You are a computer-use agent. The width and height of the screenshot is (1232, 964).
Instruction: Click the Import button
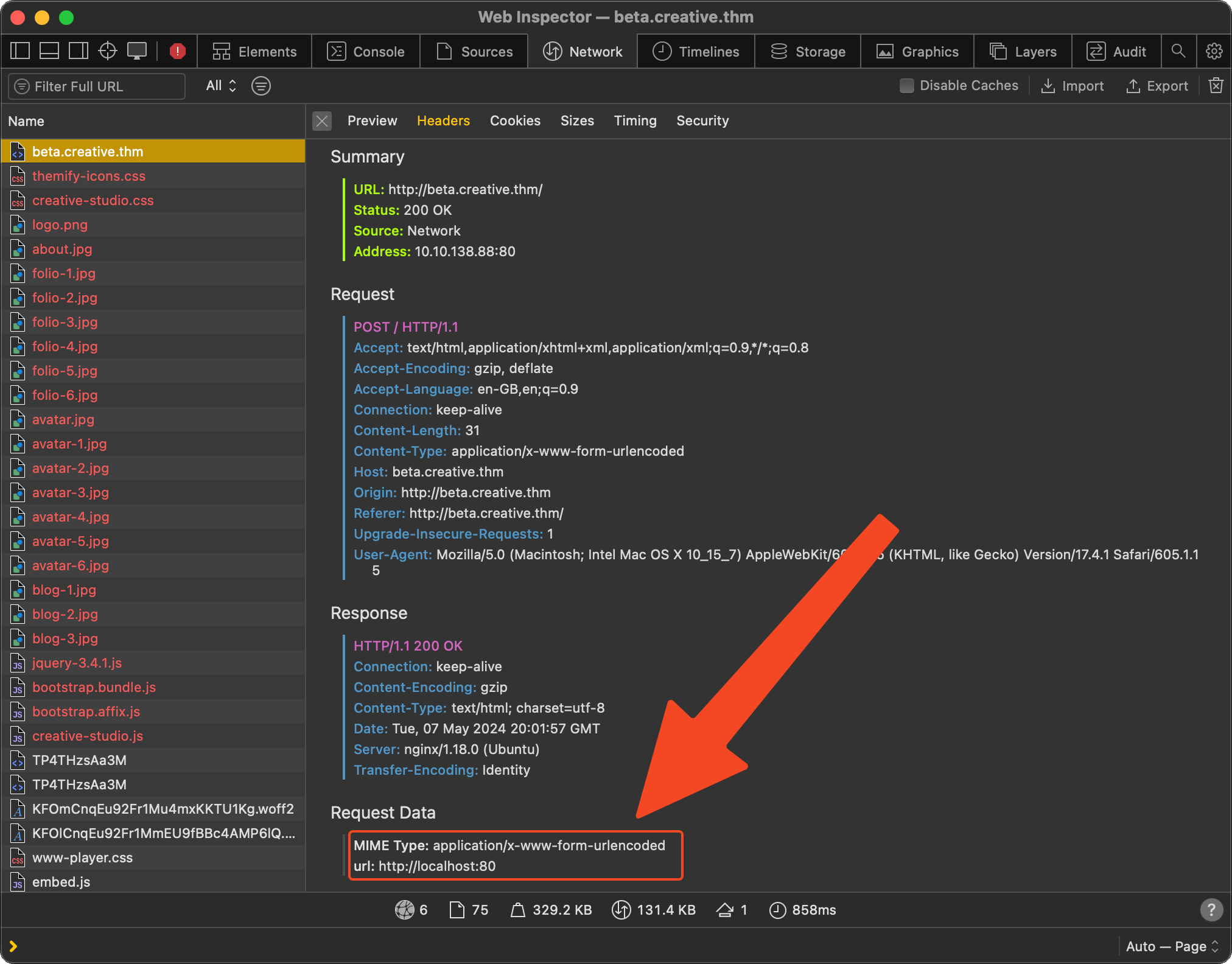click(1073, 86)
